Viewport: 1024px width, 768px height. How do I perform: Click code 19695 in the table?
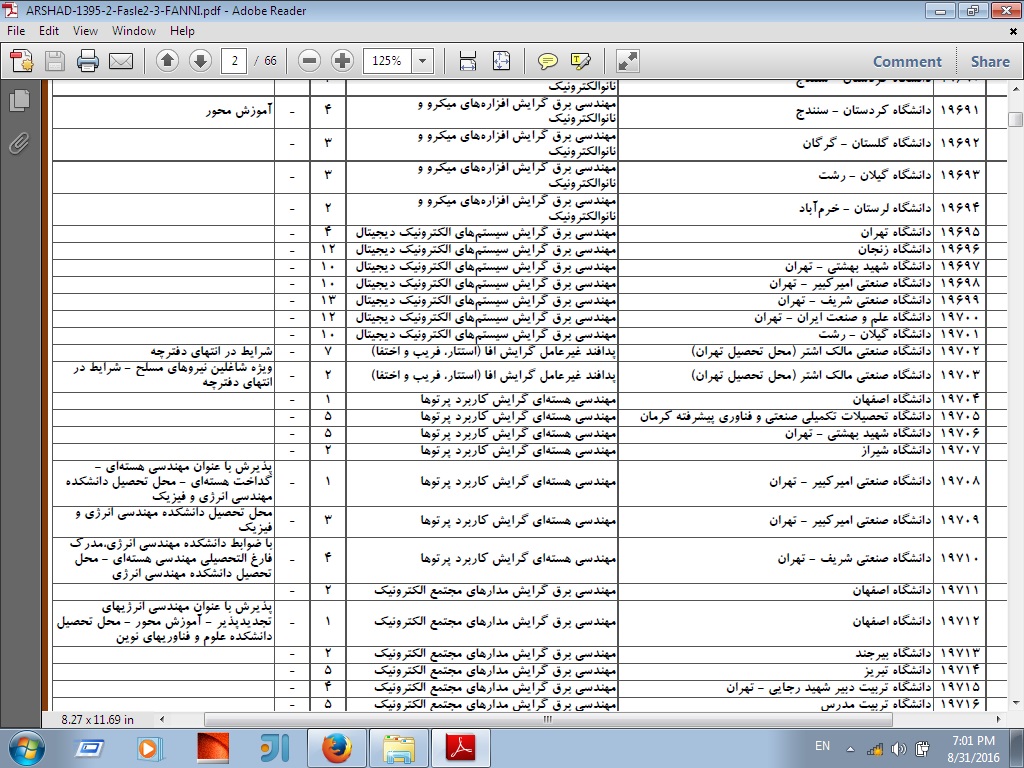(x=960, y=233)
